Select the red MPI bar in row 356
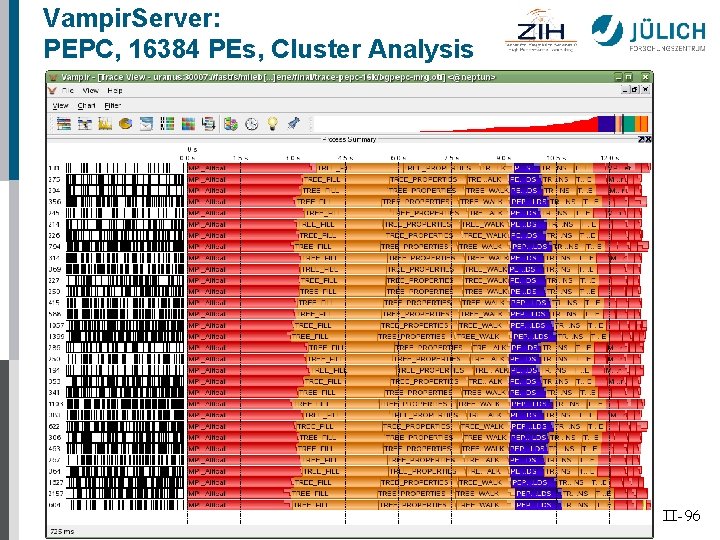The height and width of the screenshot is (540, 720). [x=241, y=202]
